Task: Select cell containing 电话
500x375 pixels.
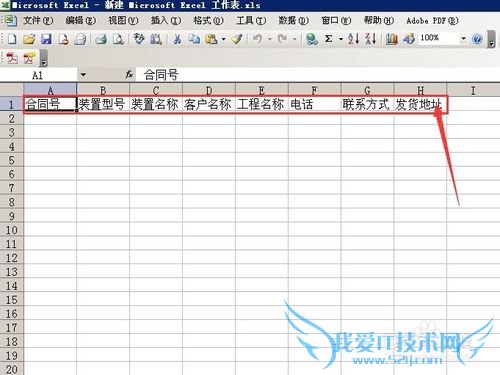Action: click(x=315, y=104)
